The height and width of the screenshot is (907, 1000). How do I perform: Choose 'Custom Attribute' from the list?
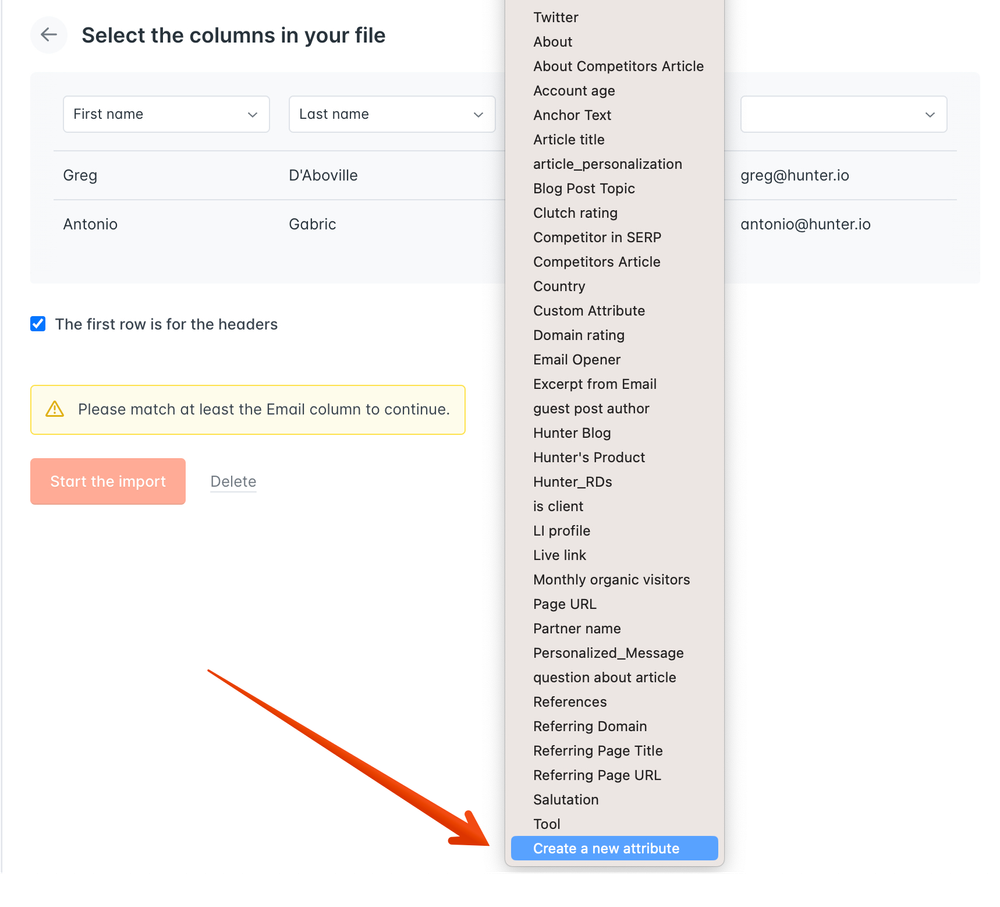(x=589, y=310)
